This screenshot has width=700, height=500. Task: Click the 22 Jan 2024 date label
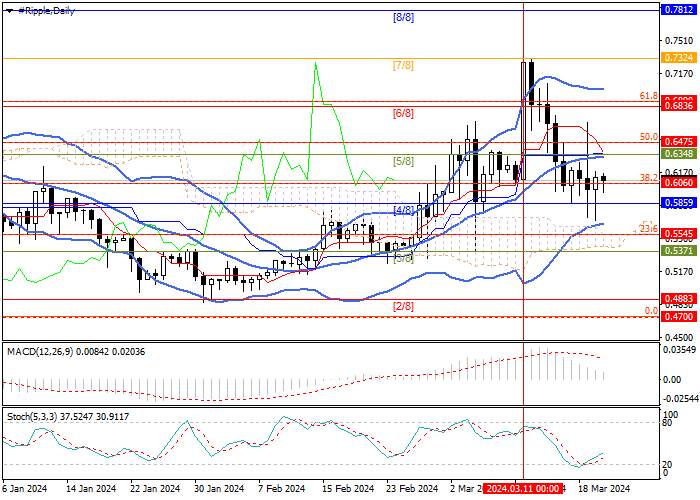click(x=155, y=488)
